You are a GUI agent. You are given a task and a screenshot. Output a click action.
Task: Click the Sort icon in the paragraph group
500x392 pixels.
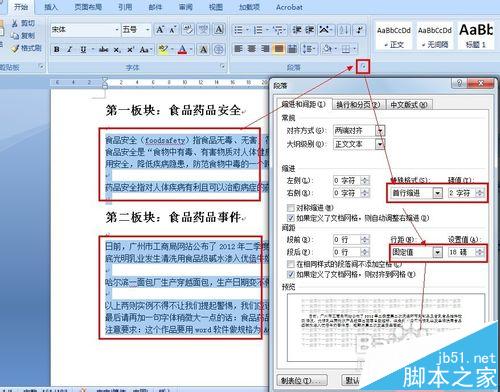pyautogui.click(x=344, y=30)
